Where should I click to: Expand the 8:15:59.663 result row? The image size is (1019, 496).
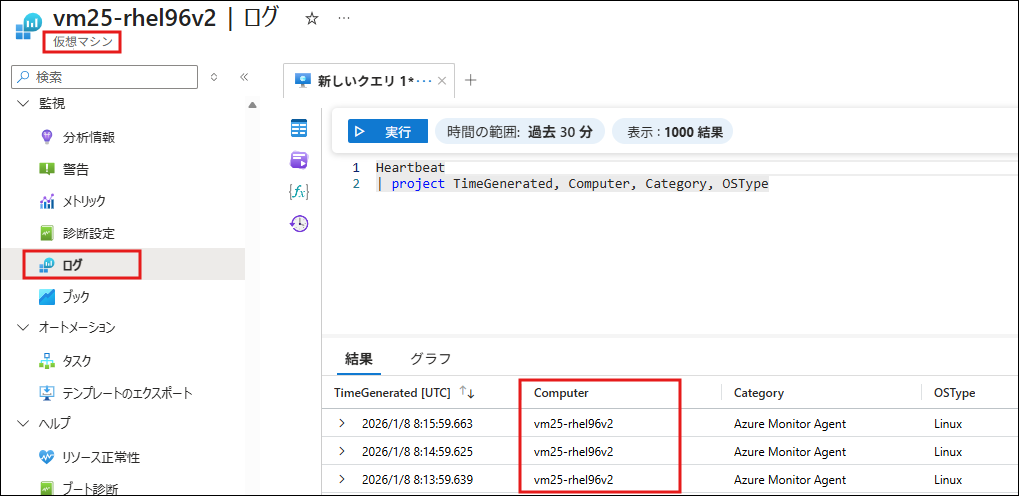click(x=342, y=424)
